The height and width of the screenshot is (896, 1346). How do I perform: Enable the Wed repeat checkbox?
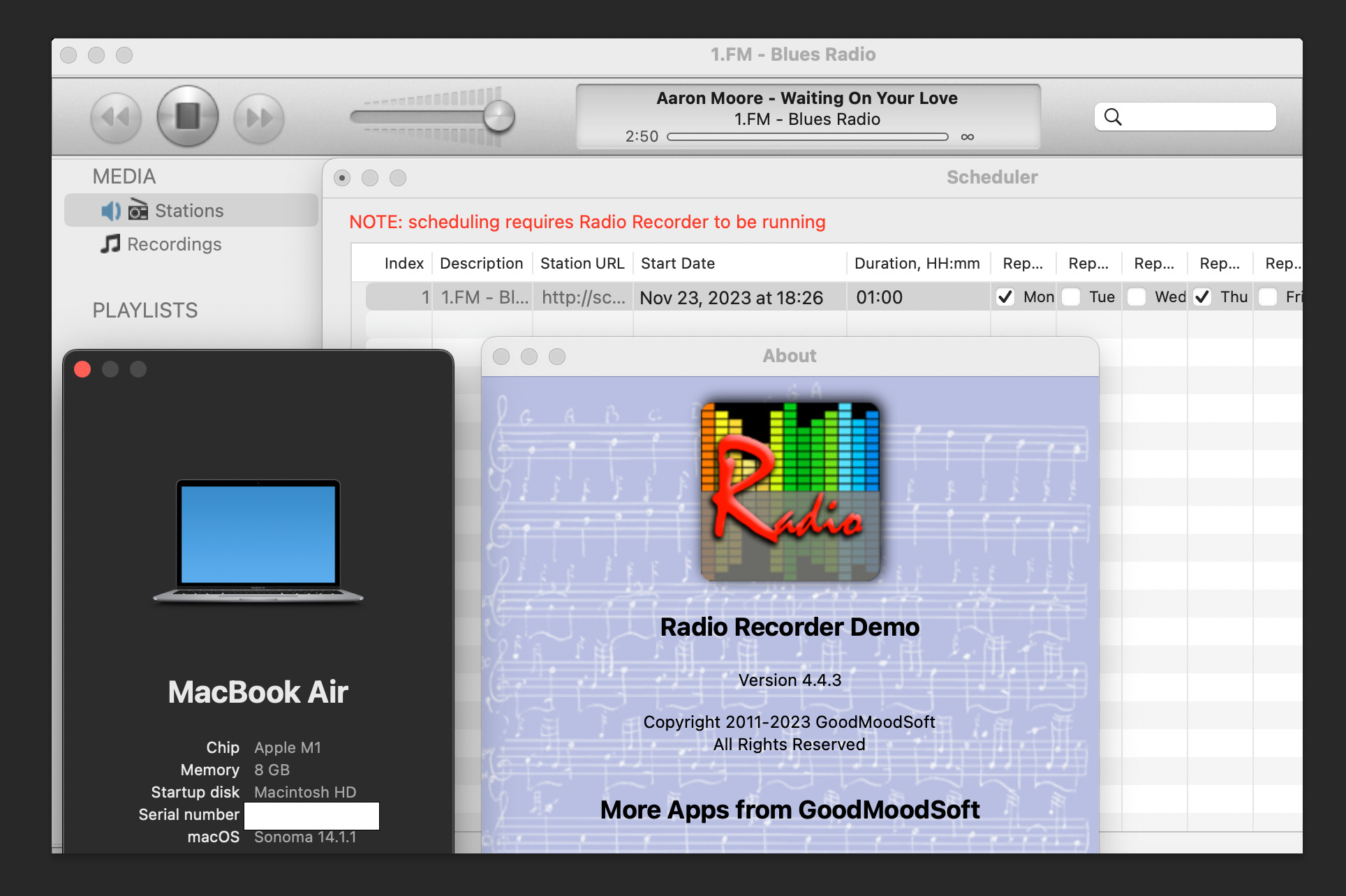tap(1137, 297)
